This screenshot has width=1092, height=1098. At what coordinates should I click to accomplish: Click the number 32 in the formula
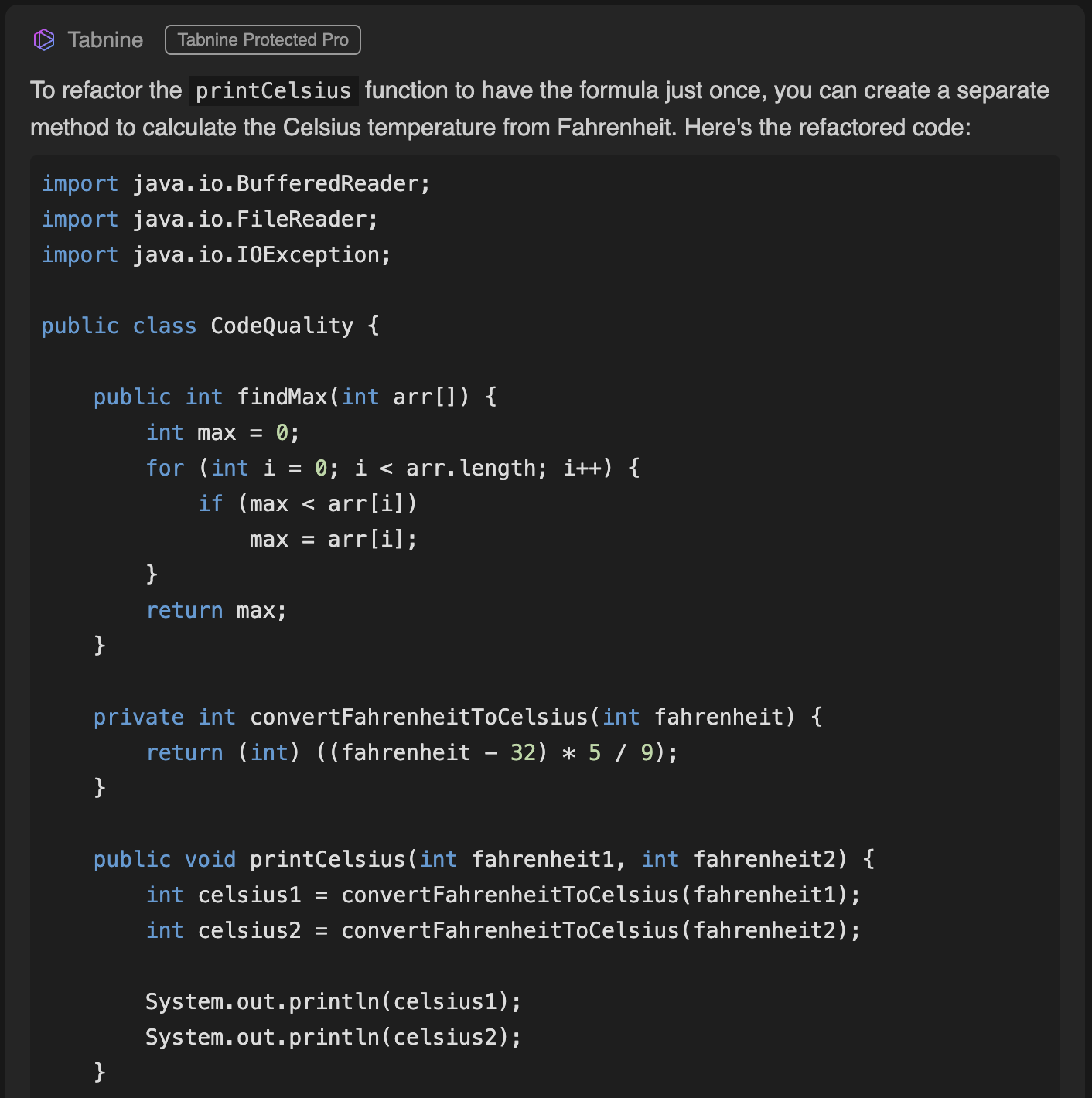pos(523,752)
